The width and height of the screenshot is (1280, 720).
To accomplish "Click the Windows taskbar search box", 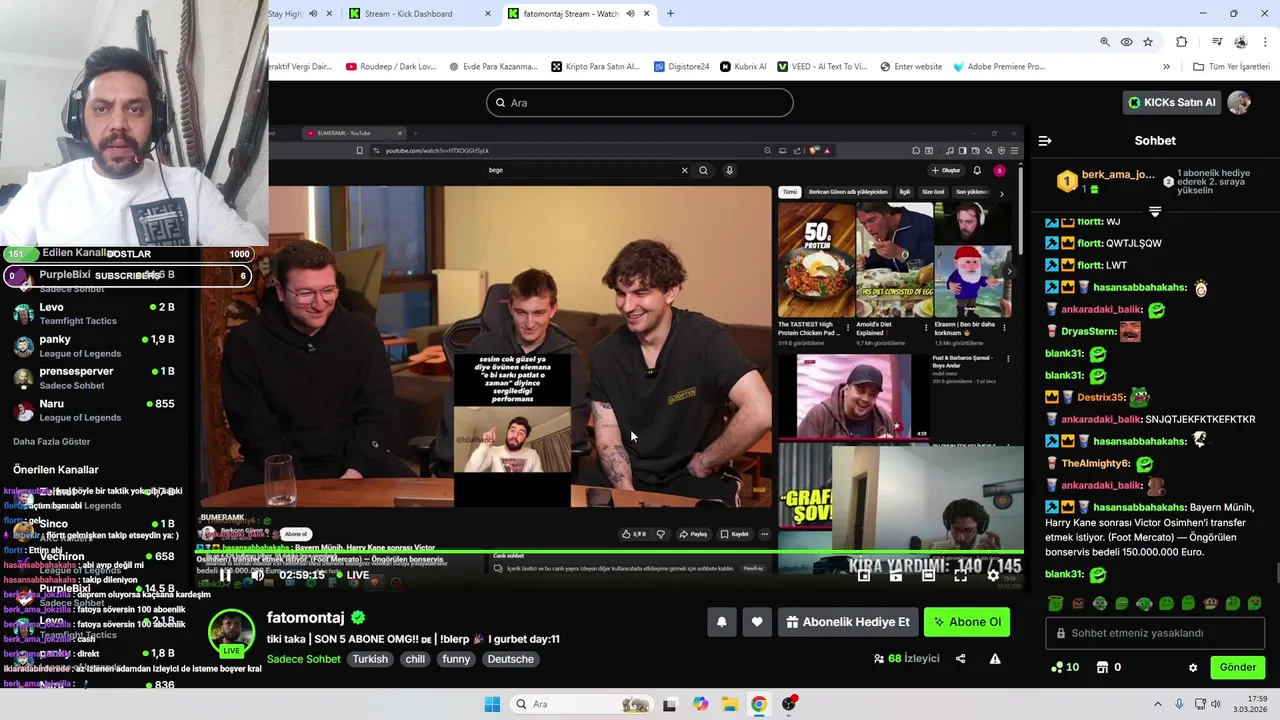I will coord(580,704).
